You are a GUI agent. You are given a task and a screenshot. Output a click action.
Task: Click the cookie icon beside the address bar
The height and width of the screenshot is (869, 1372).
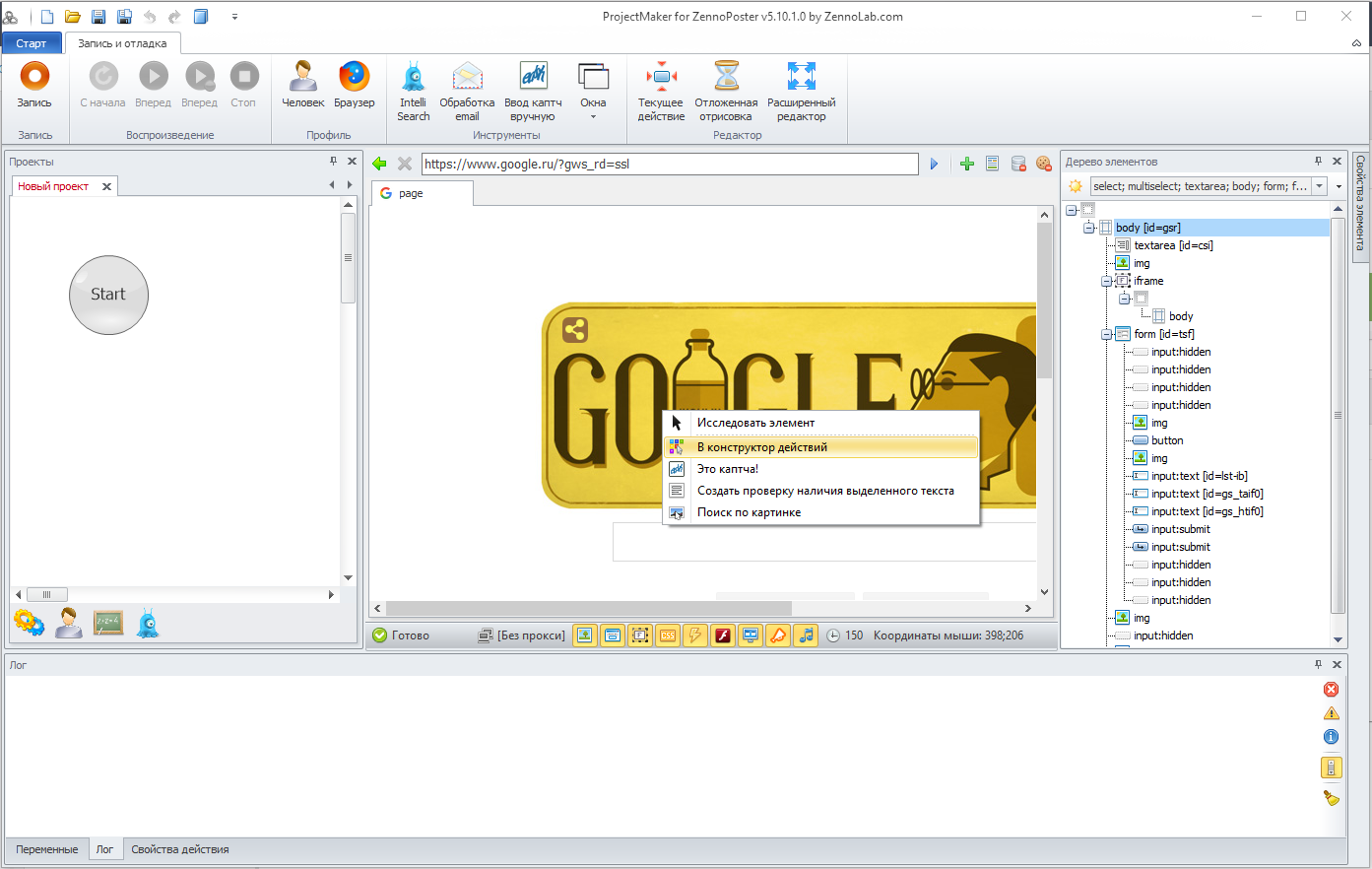pos(1043,164)
